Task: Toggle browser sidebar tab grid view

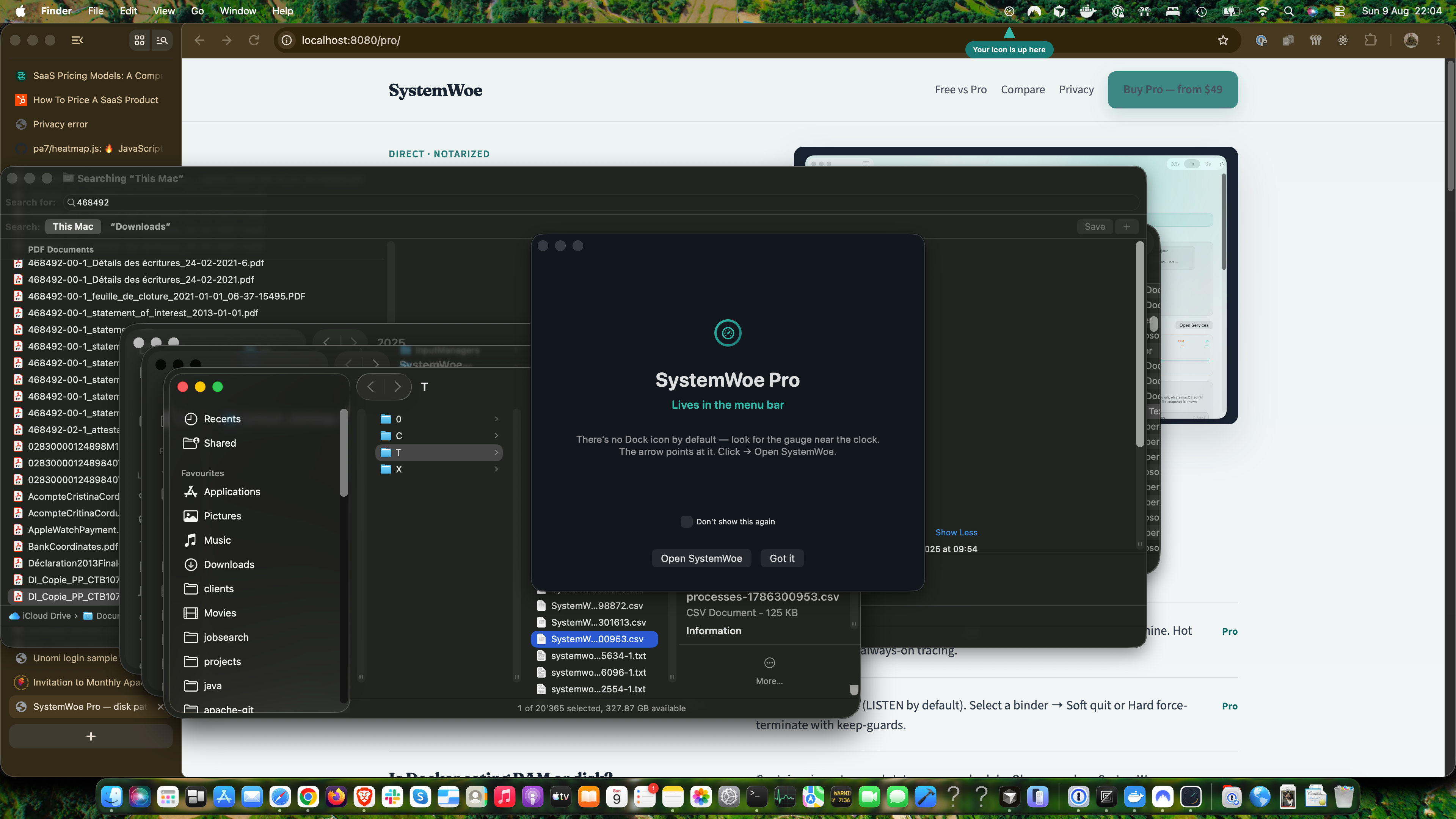Action: click(139, 40)
